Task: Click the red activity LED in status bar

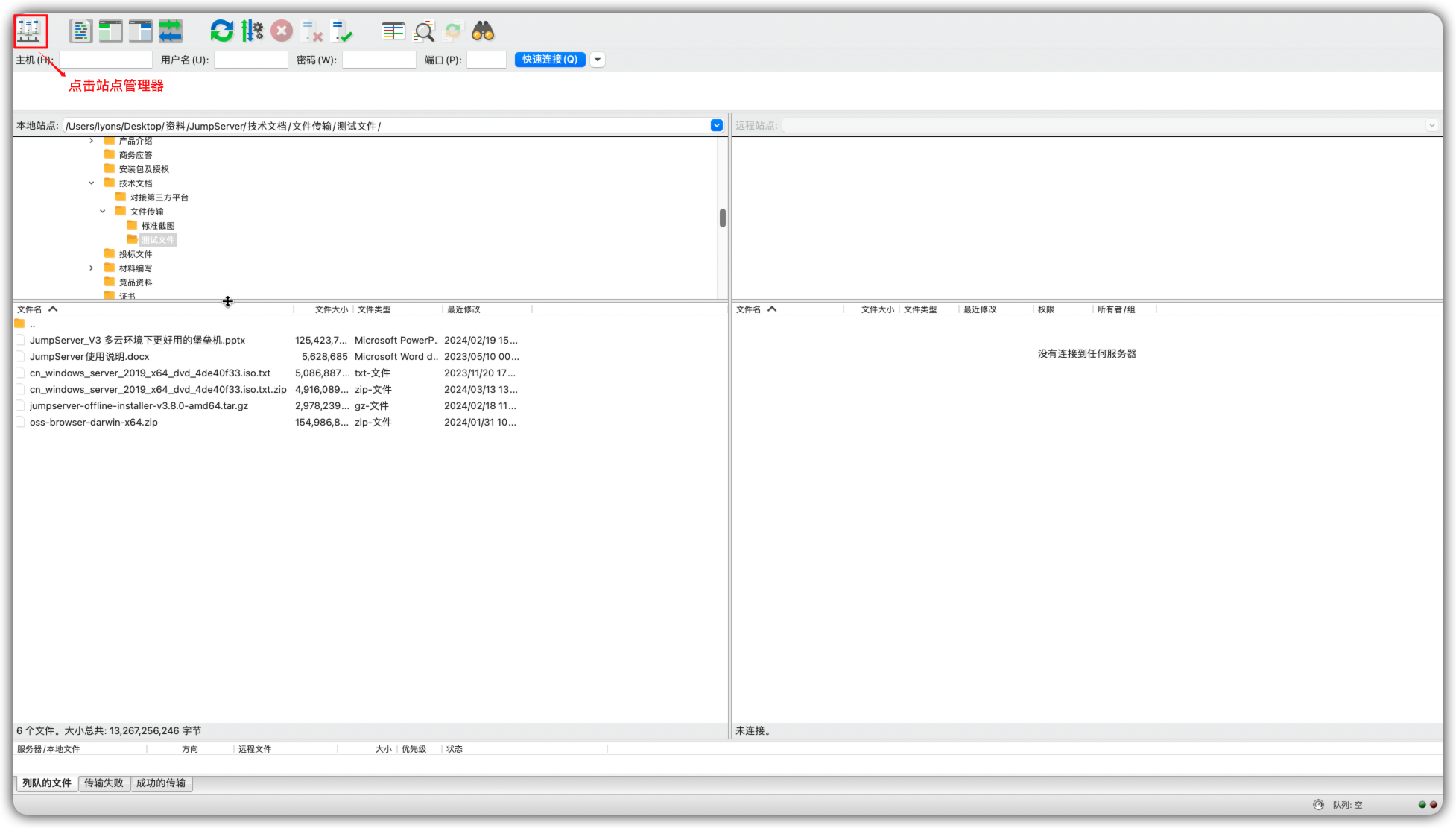Action: click(x=1433, y=805)
